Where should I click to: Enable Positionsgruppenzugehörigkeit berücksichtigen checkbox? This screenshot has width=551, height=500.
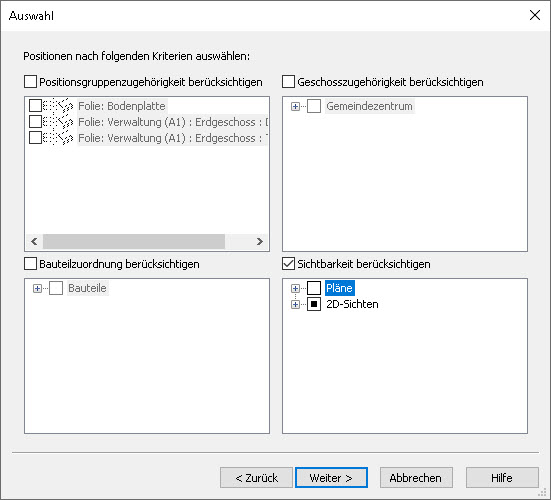(x=30, y=82)
